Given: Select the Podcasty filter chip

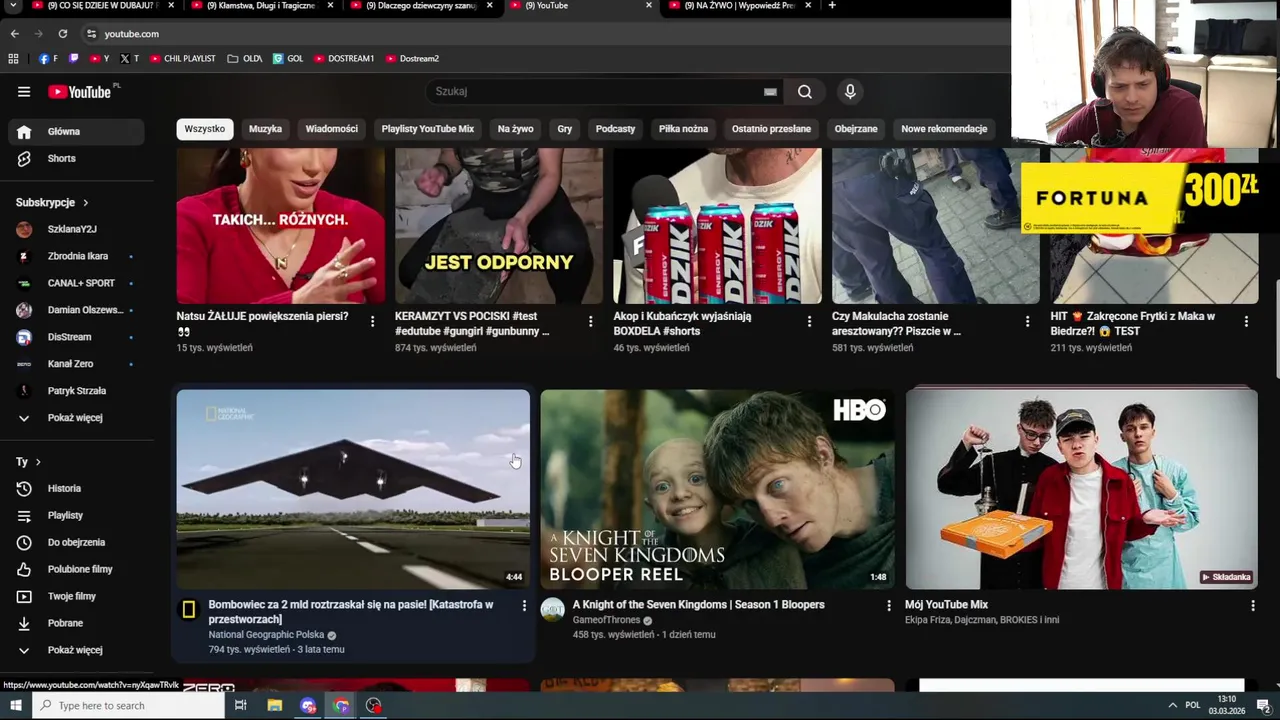Looking at the screenshot, I should pos(615,129).
